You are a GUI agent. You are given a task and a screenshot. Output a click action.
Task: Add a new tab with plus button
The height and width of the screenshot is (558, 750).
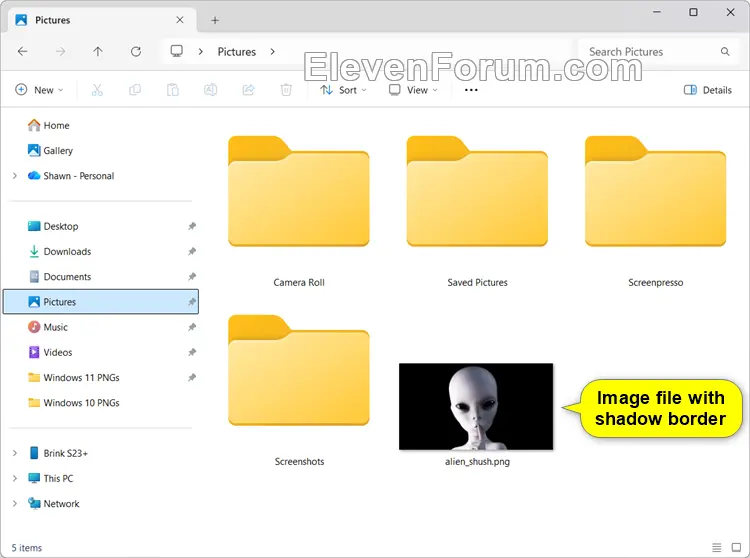pyautogui.click(x=215, y=20)
